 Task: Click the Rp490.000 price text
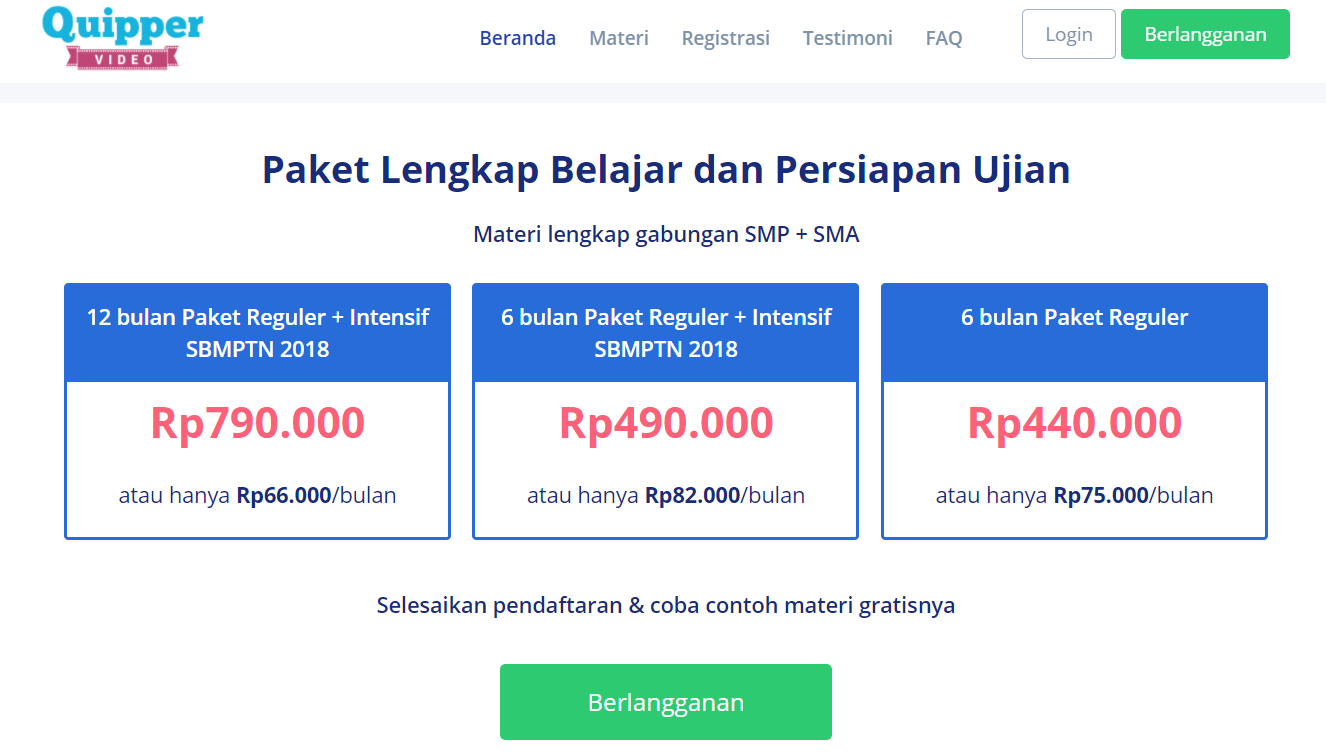665,424
